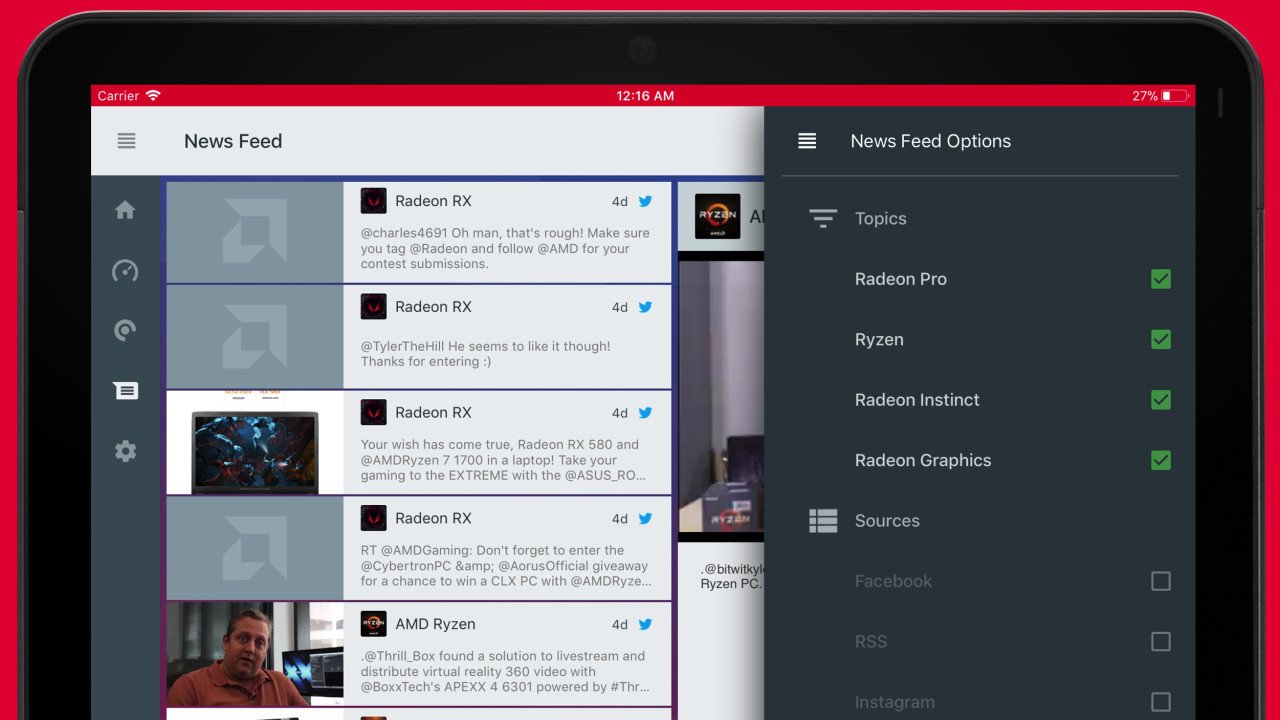
Task: Uncheck the Radeon Pro topic
Action: 1160,279
